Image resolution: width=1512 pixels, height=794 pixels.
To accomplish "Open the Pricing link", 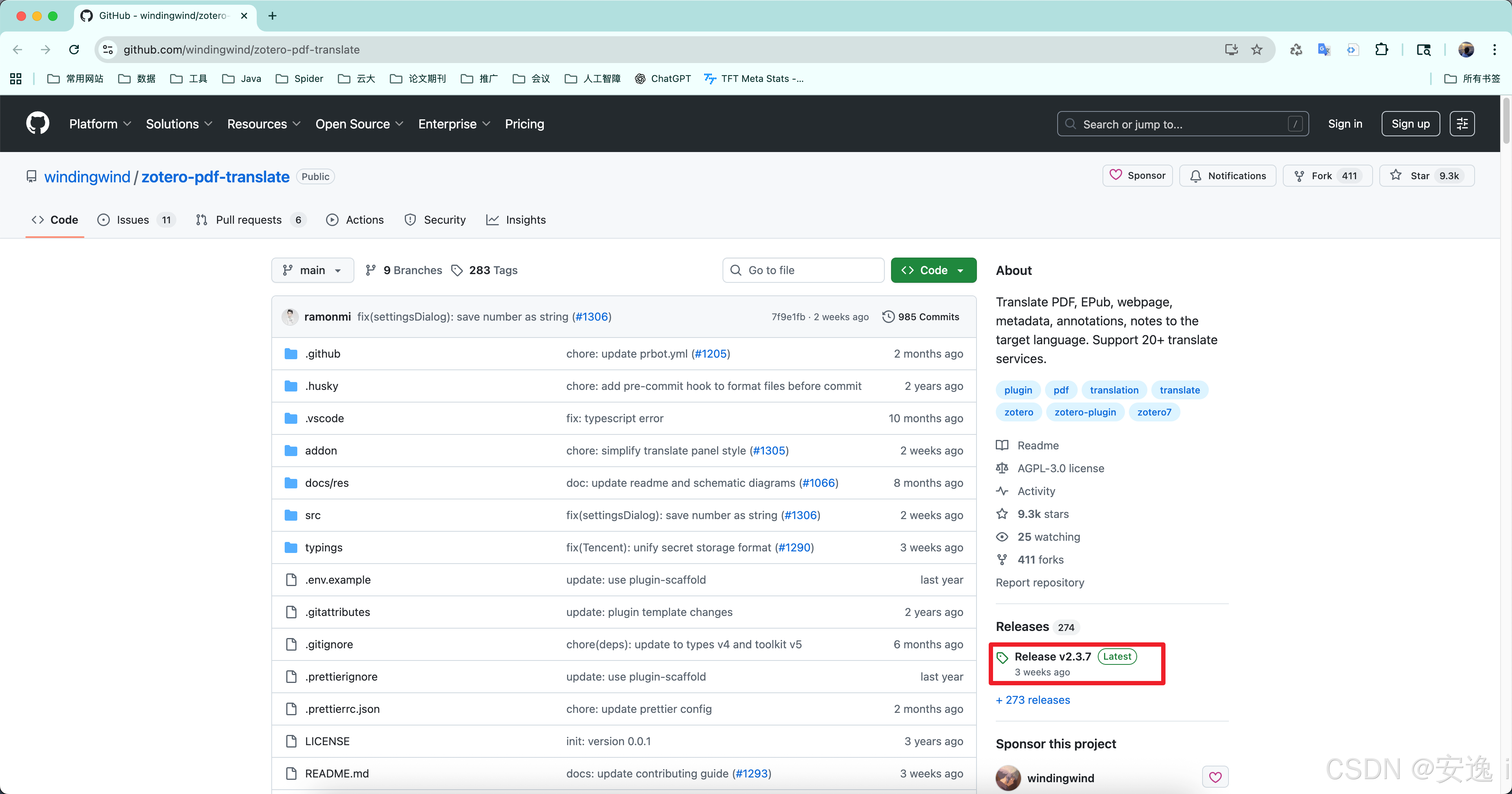I will coord(524,124).
